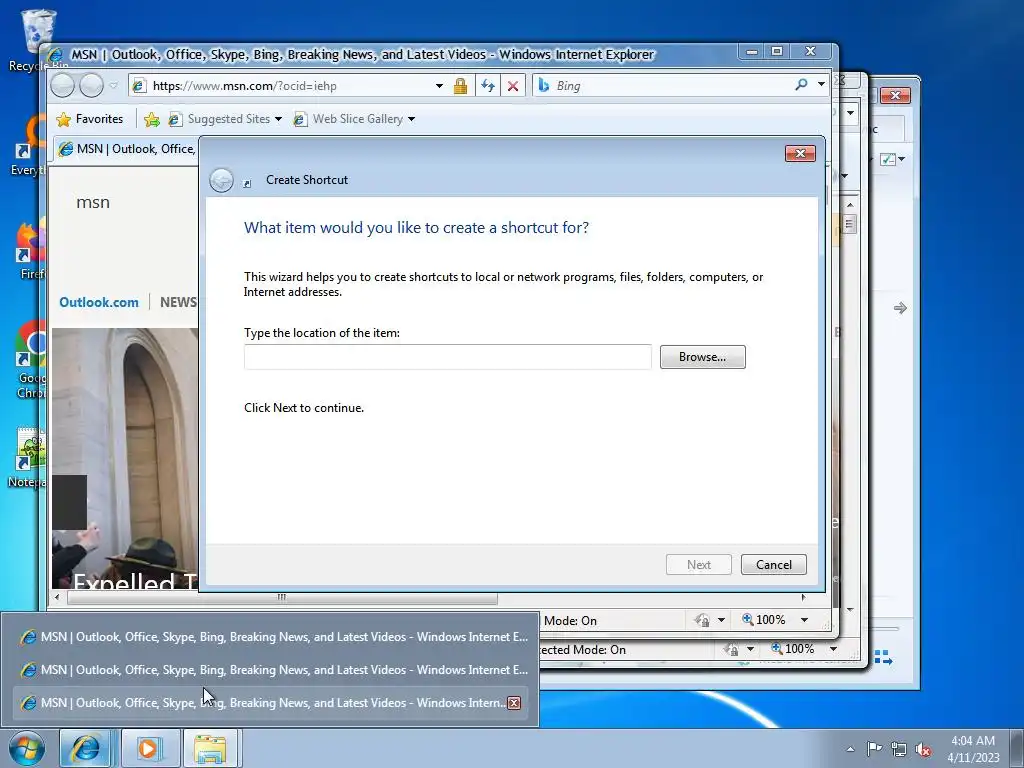Click the red Stop loading icon

click(x=513, y=86)
